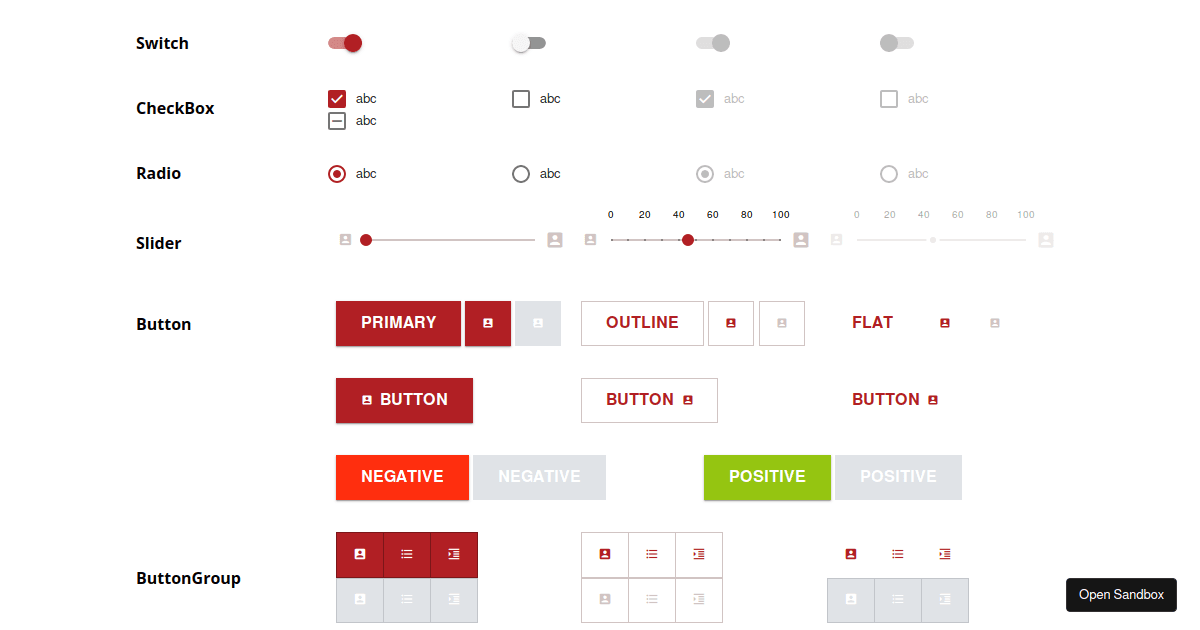This screenshot has height=630, width=1200.
Task: Turn off the enabled red switch
Action: coord(345,43)
